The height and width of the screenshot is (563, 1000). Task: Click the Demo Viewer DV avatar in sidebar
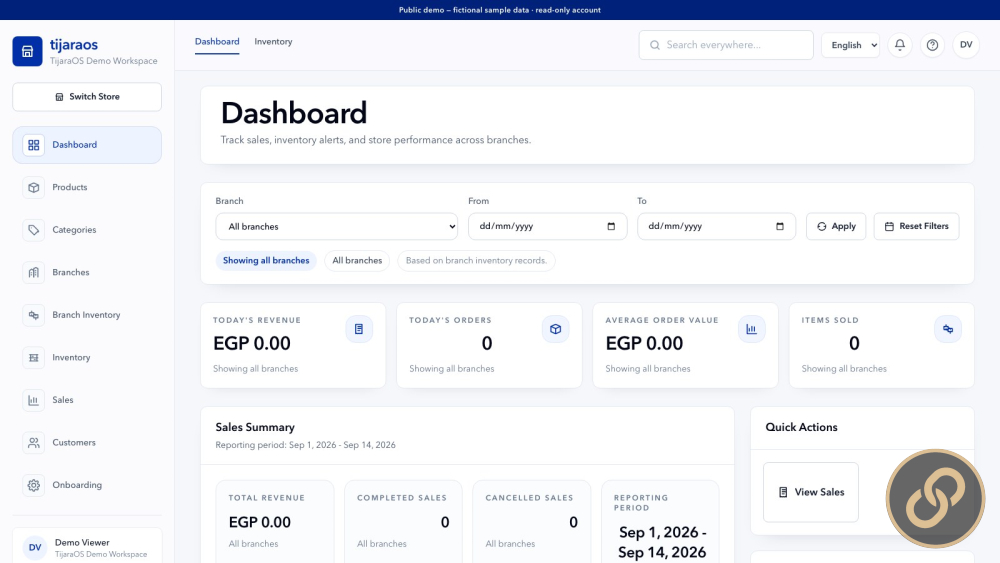coord(35,547)
